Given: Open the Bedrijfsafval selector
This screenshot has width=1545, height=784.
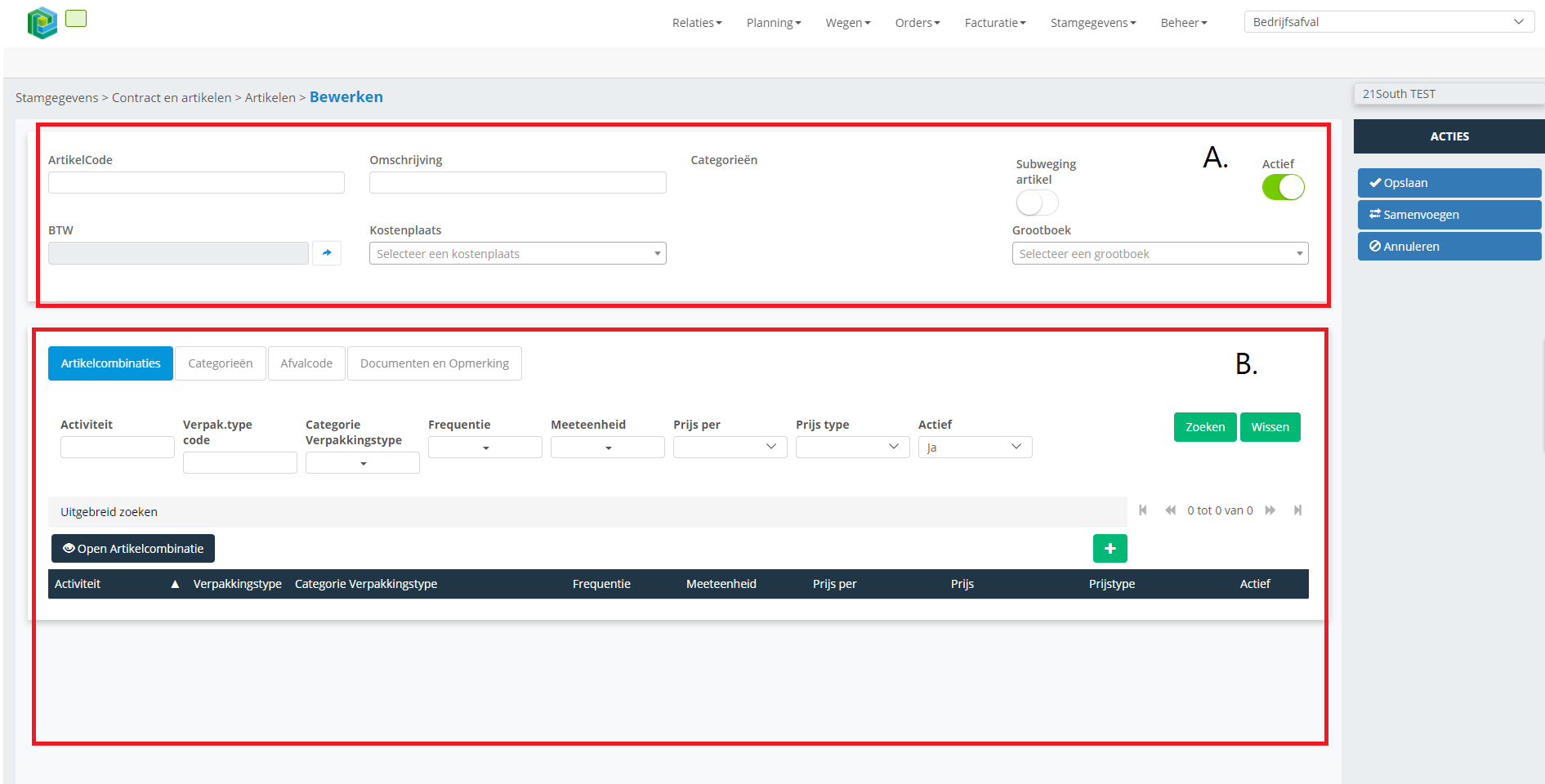Looking at the screenshot, I should click(x=1388, y=22).
